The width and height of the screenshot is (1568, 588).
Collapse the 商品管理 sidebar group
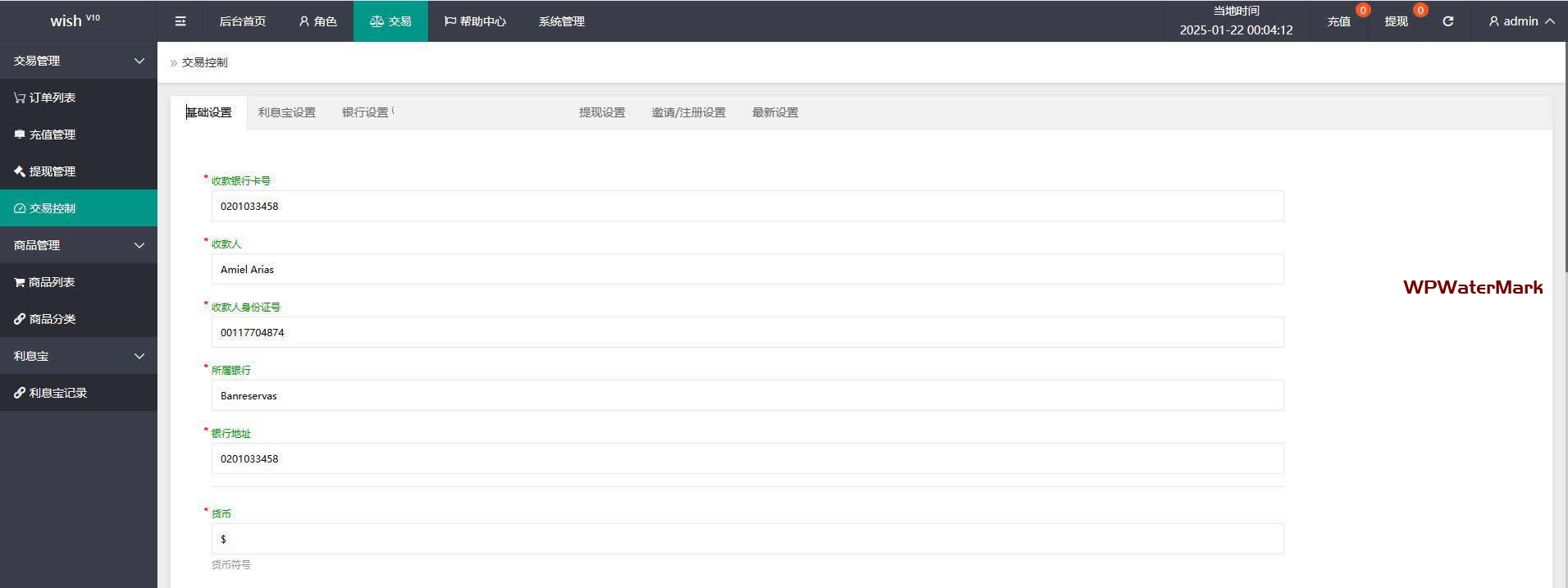(79, 245)
